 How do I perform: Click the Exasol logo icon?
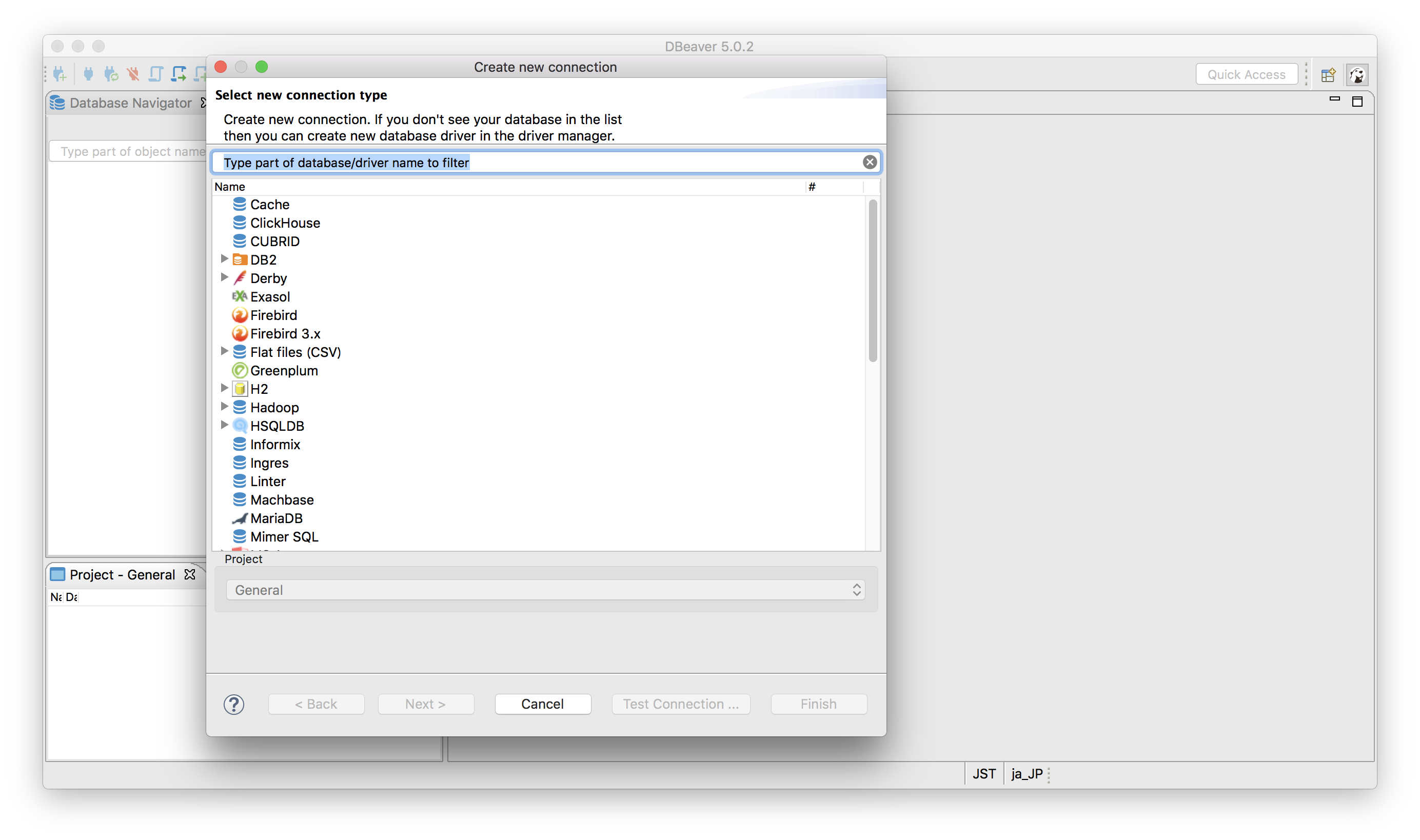[240, 296]
